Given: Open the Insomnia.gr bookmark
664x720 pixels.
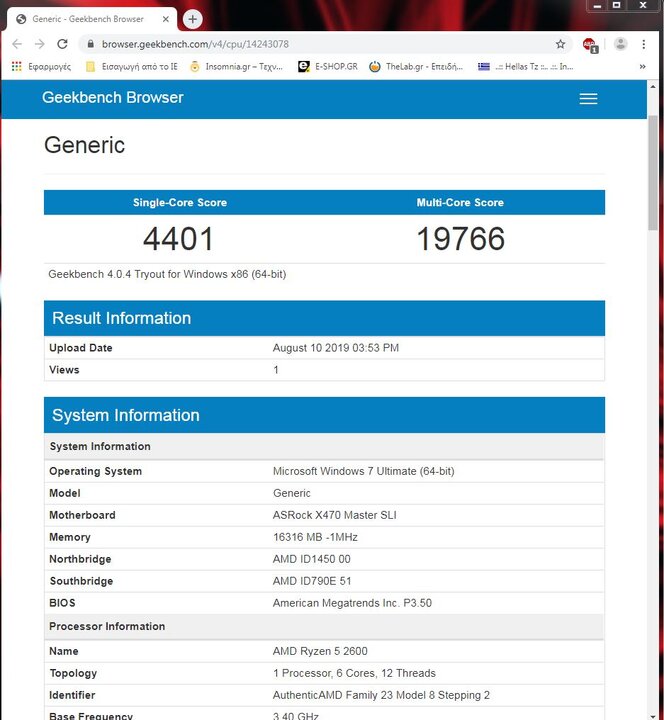Looking at the screenshot, I should pos(237,67).
